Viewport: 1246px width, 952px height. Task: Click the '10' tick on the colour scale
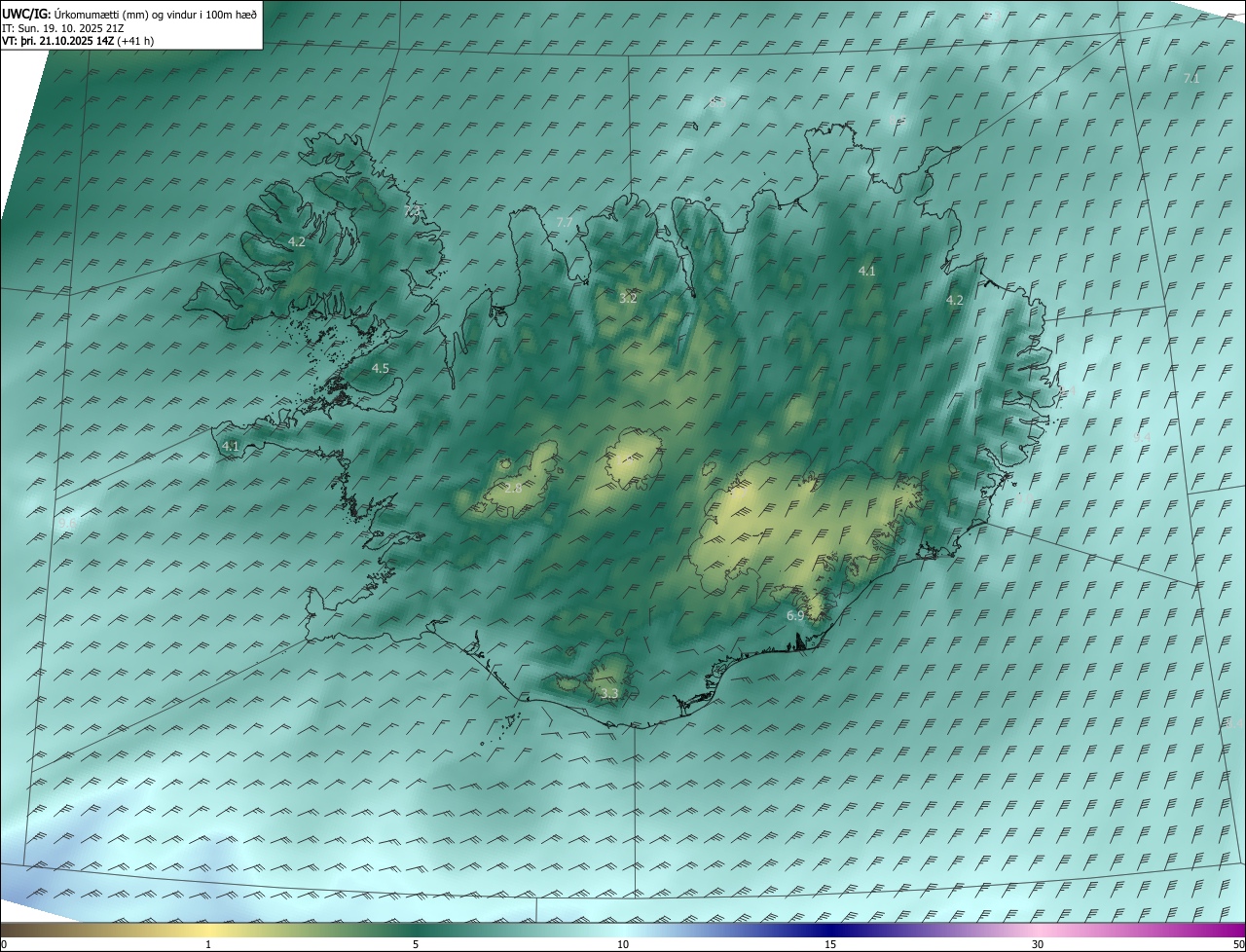(623, 944)
